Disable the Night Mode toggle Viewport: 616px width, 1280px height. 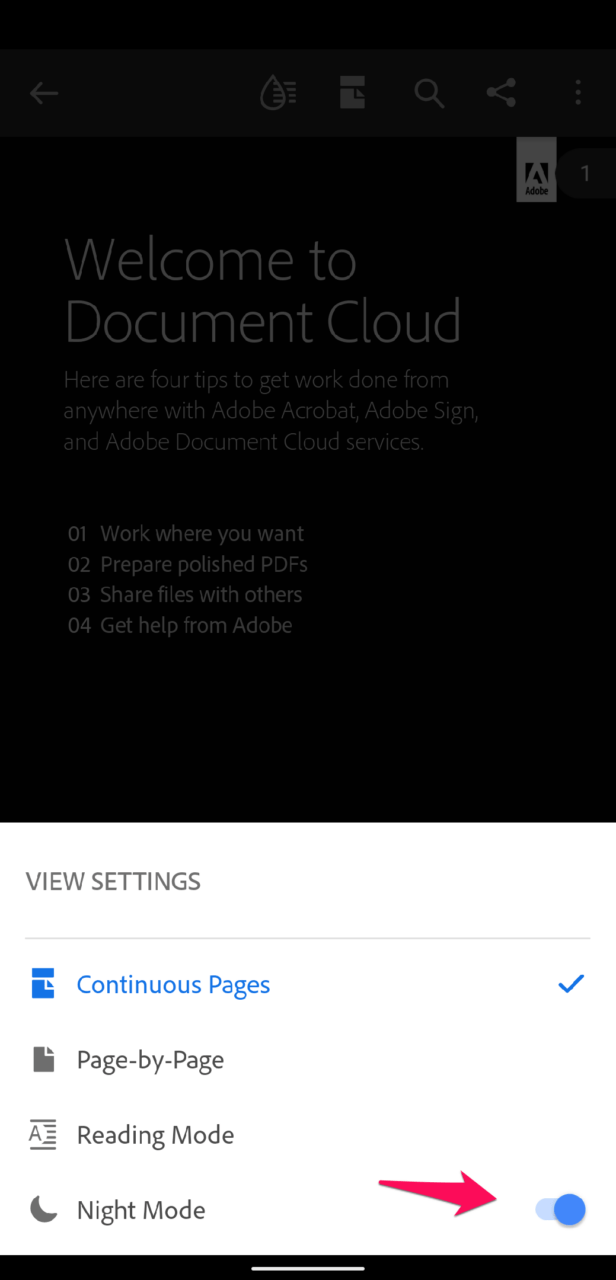point(558,1209)
